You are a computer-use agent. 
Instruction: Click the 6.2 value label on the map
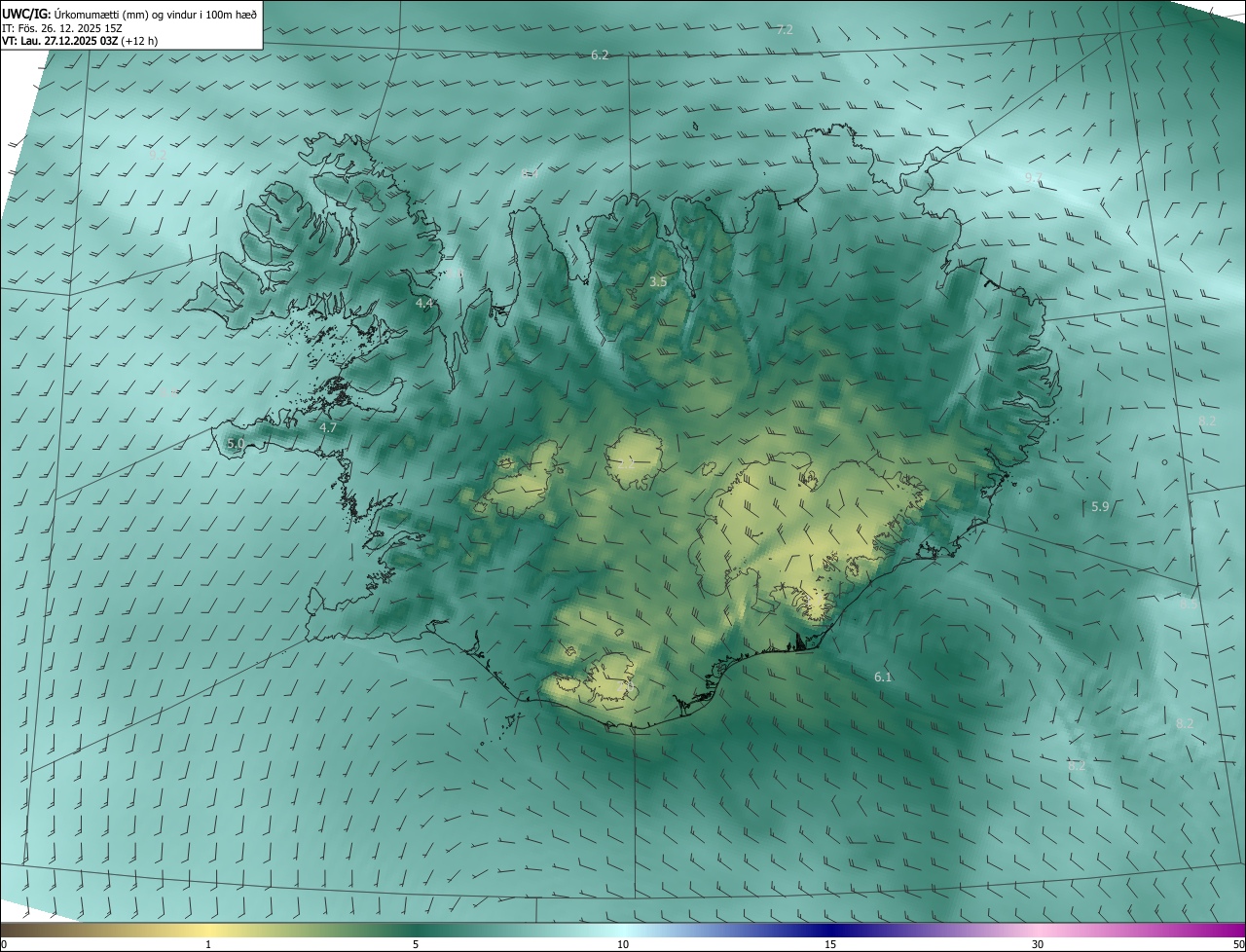click(600, 55)
